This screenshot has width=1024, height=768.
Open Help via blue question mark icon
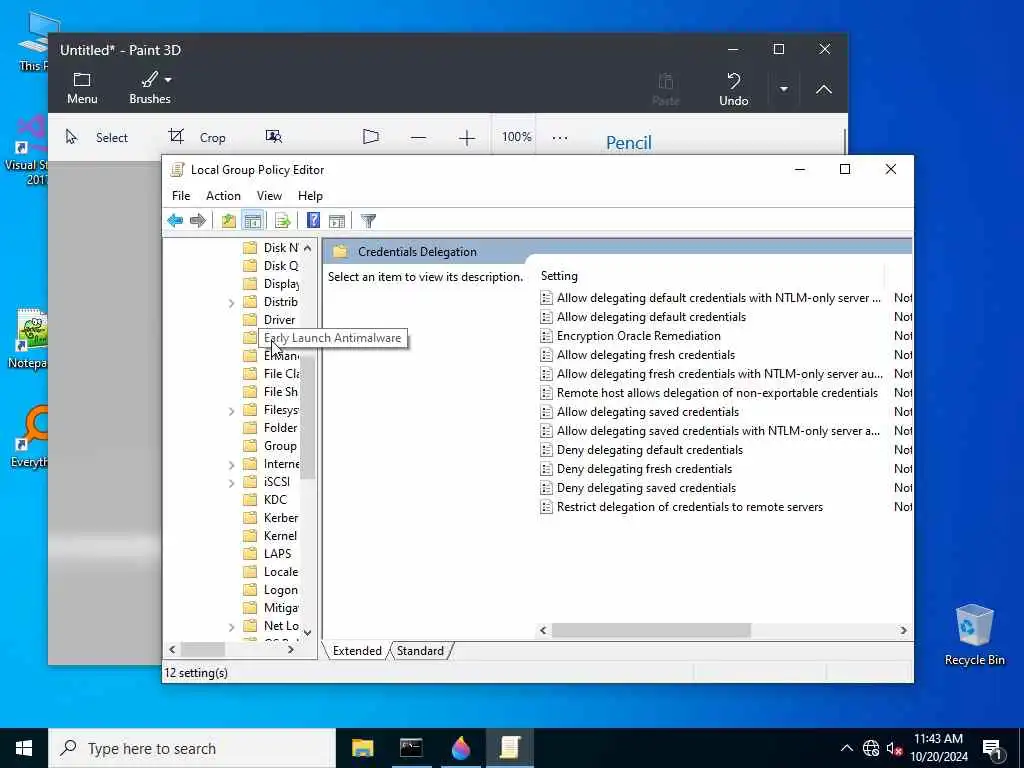pos(313,221)
